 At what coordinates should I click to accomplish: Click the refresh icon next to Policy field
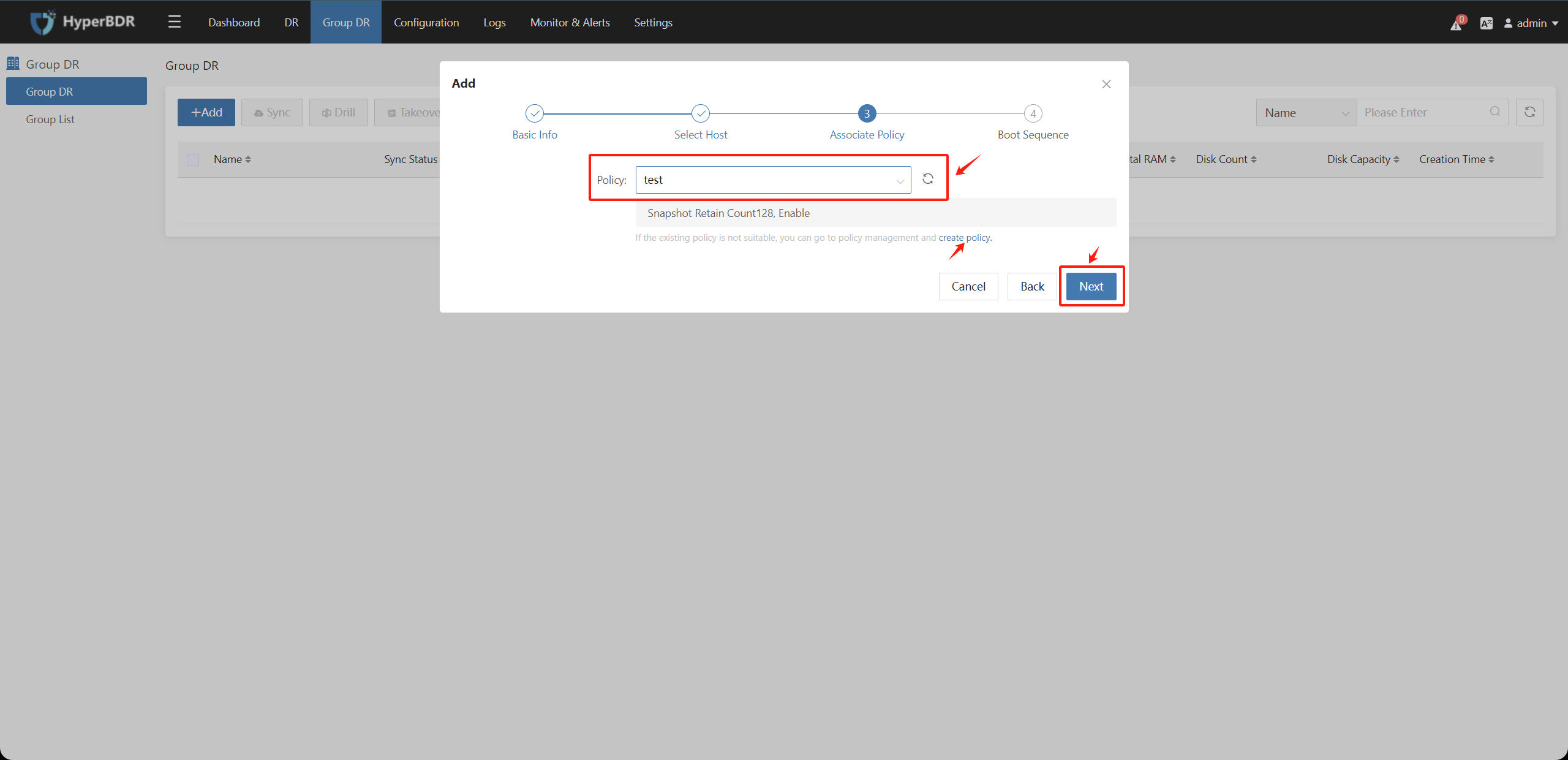tap(928, 179)
